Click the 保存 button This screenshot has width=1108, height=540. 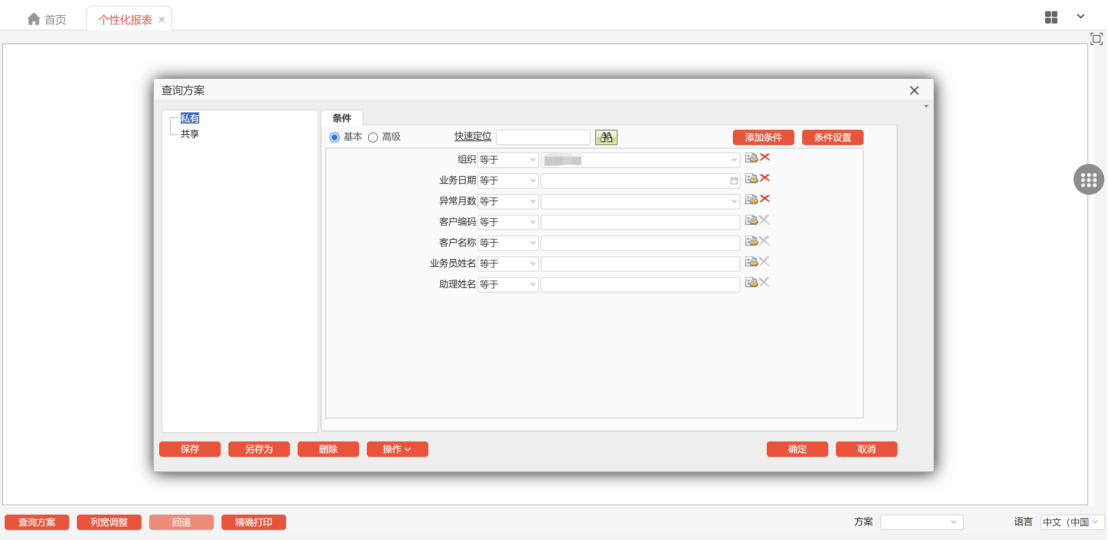point(189,450)
